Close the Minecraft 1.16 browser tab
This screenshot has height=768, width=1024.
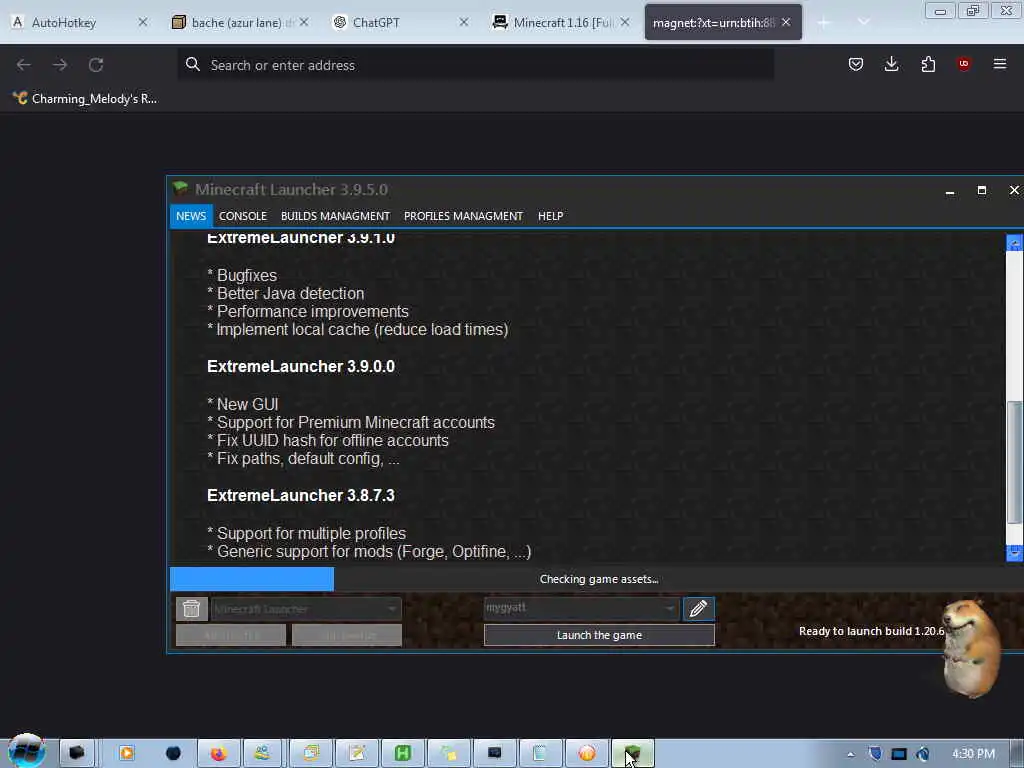tap(625, 23)
